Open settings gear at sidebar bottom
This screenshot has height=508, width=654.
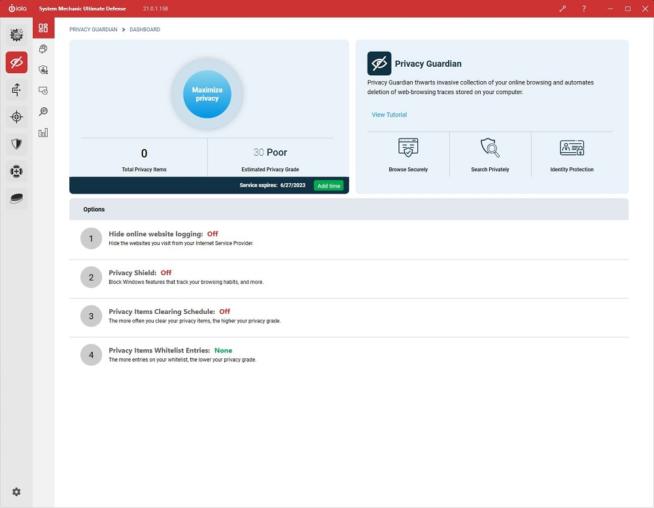pos(16,492)
